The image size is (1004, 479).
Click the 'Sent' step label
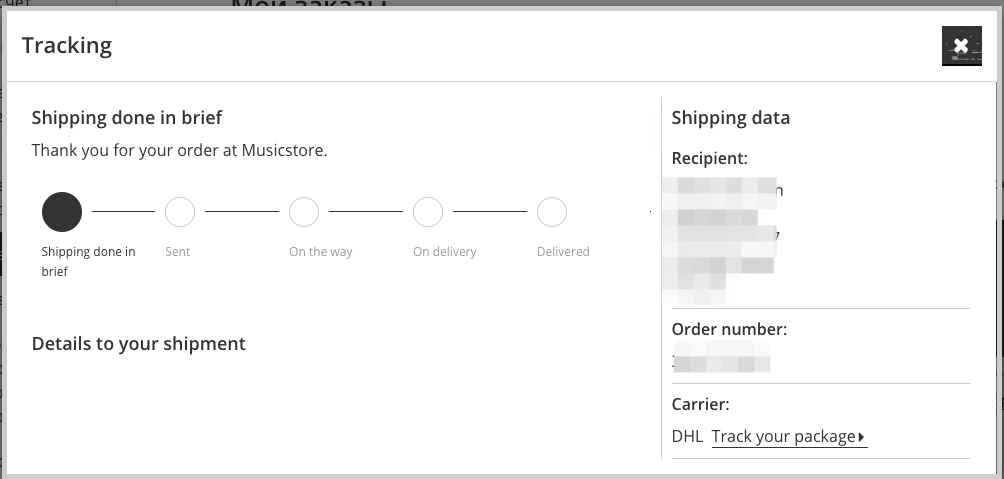click(178, 252)
